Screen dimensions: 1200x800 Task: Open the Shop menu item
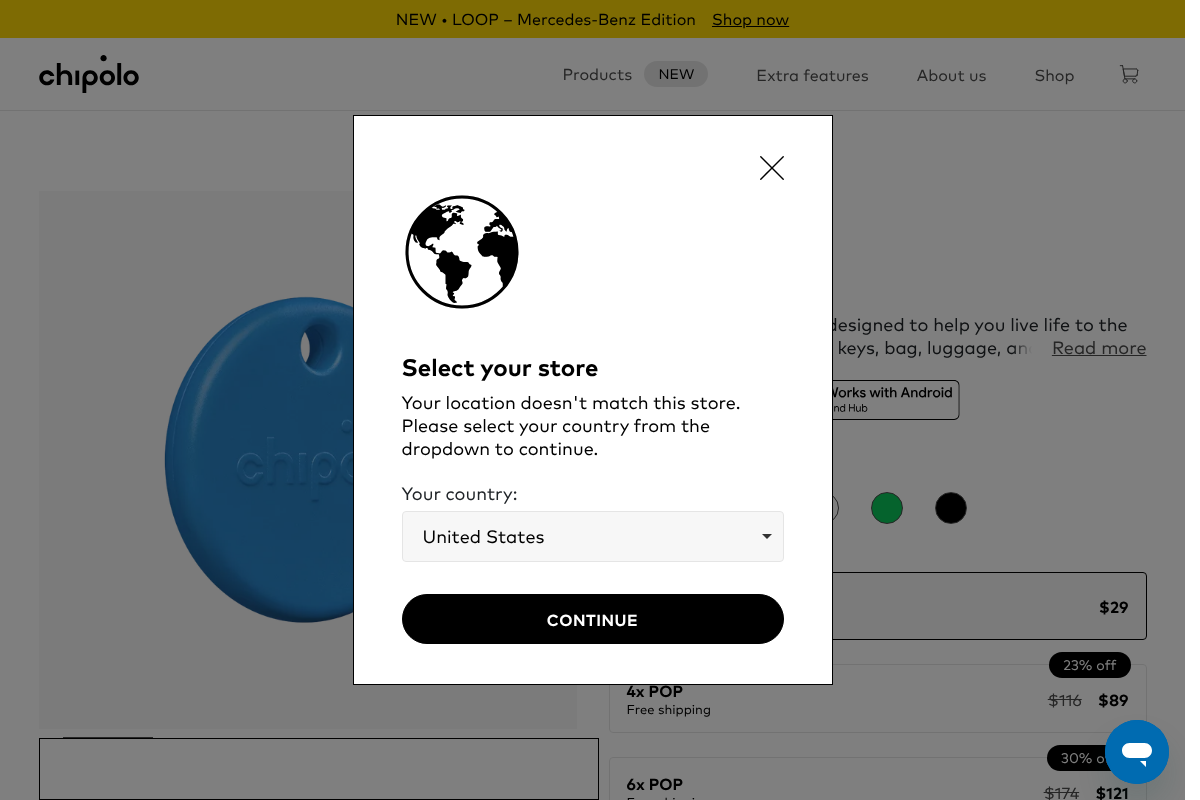(1054, 75)
